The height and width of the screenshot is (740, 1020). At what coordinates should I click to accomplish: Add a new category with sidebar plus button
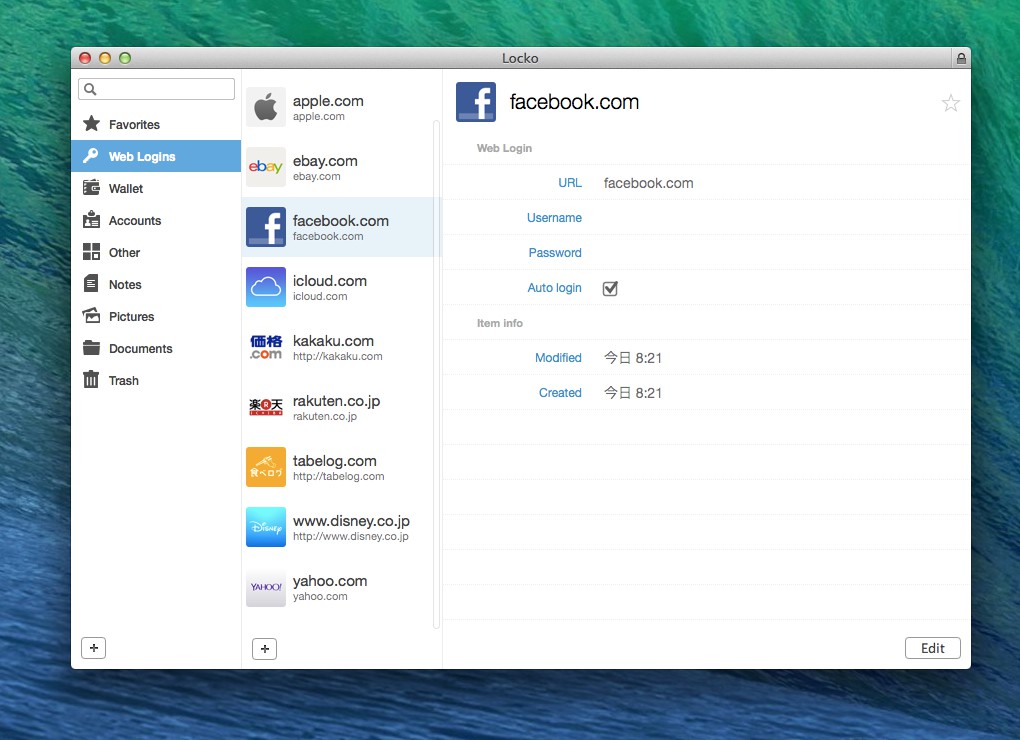(x=94, y=648)
